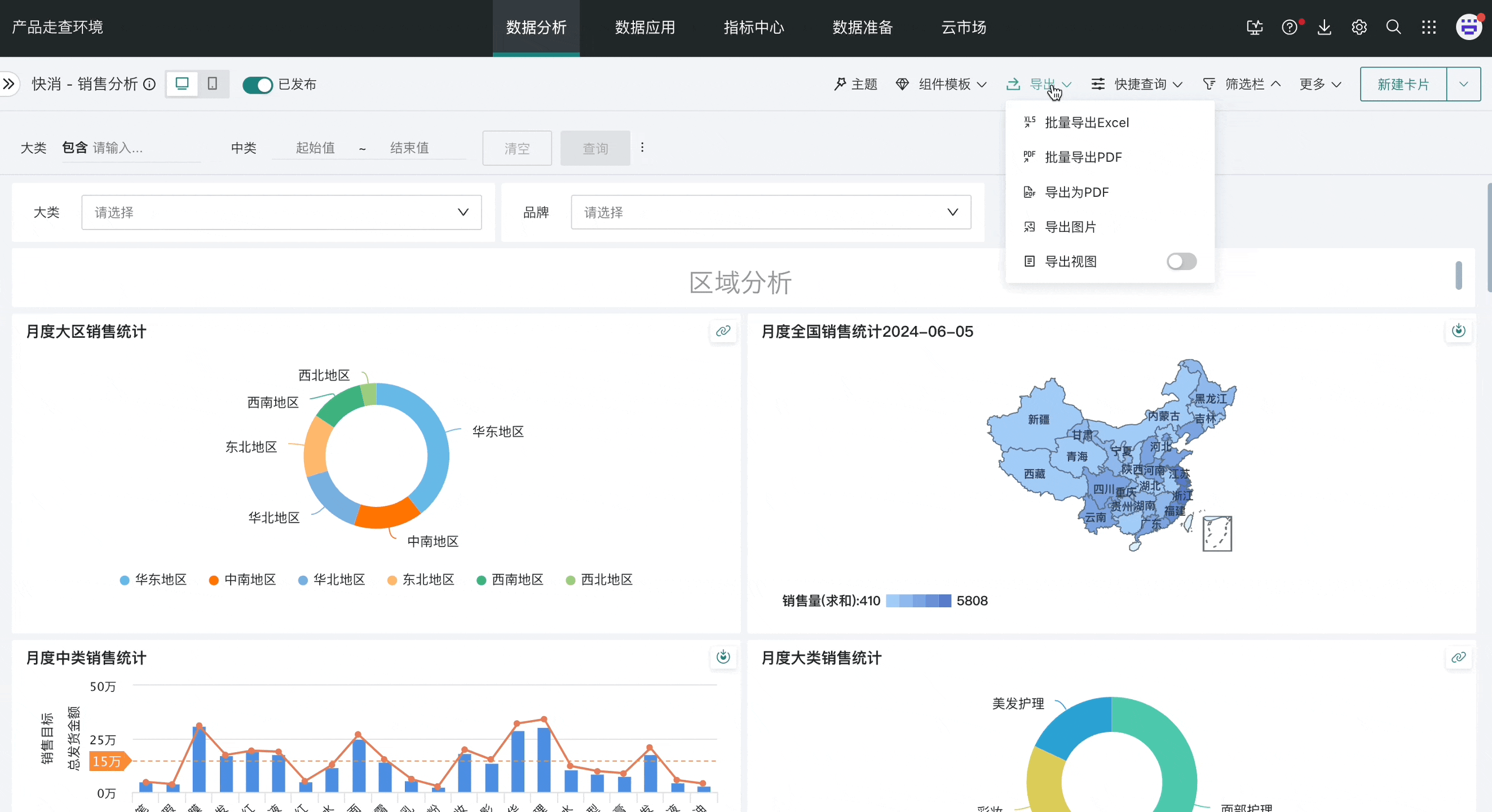This screenshot has height=812, width=1492.
Task: Open the settings gear icon
Action: click(1359, 27)
